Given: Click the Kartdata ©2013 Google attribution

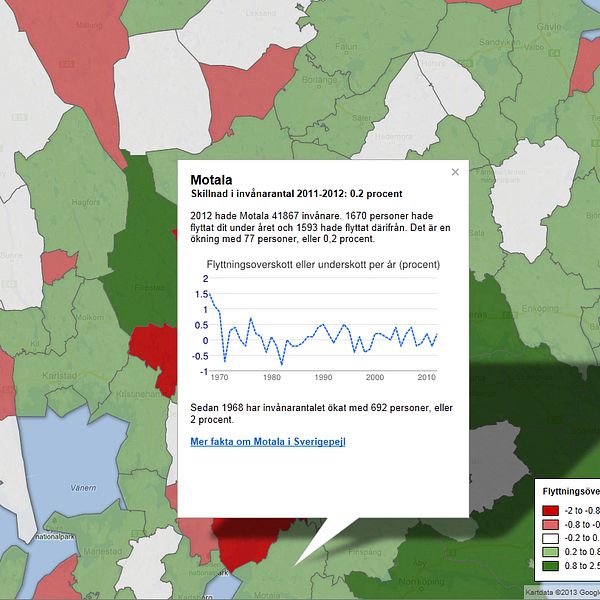Looking at the screenshot, I should tap(561, 592).
